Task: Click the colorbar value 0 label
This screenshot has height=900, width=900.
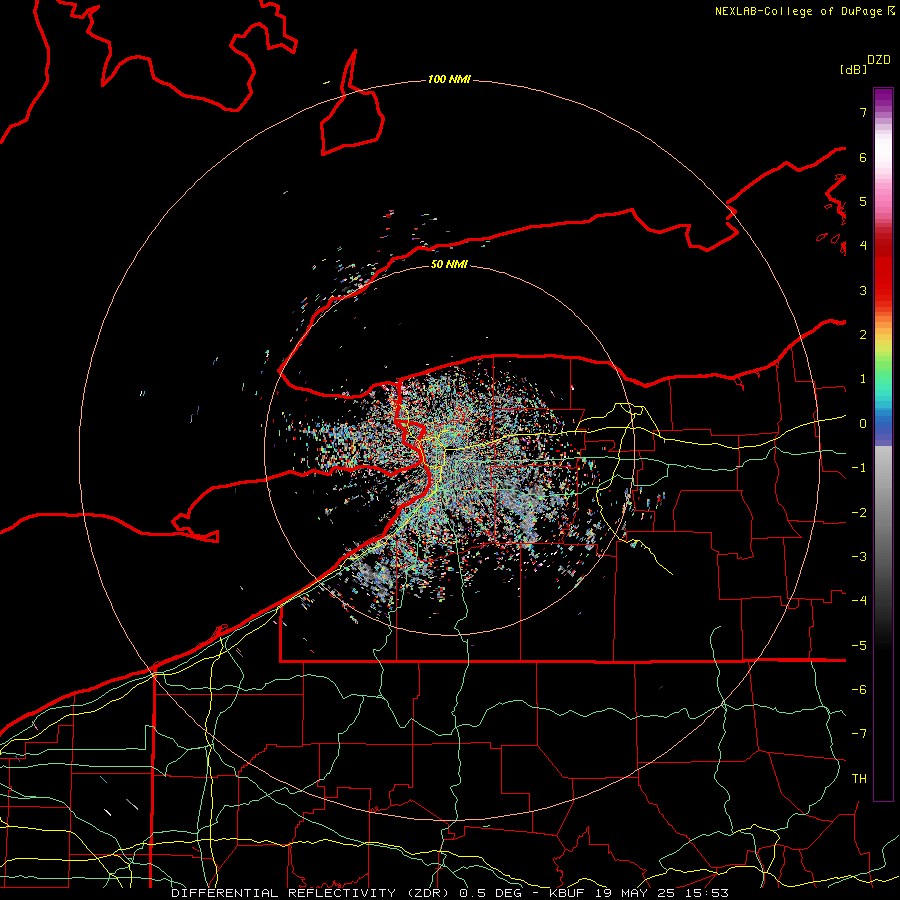Action: [x=863, y=424]
